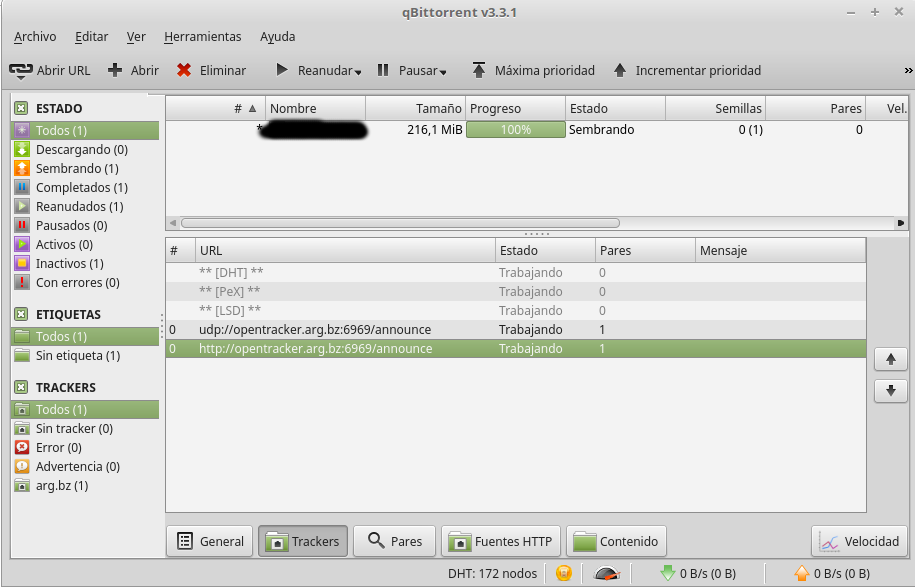The width and height of the screenshot is (915, 587).
Task: Click the Abrir URL link icon
Action: tap(20, 71)
